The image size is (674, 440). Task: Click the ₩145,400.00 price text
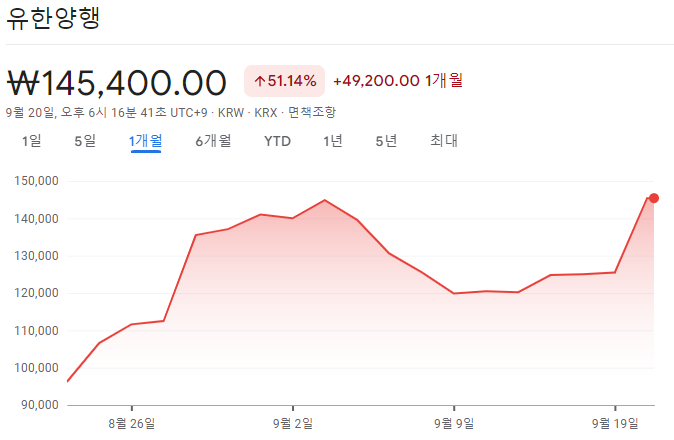(x=118, y=82)
